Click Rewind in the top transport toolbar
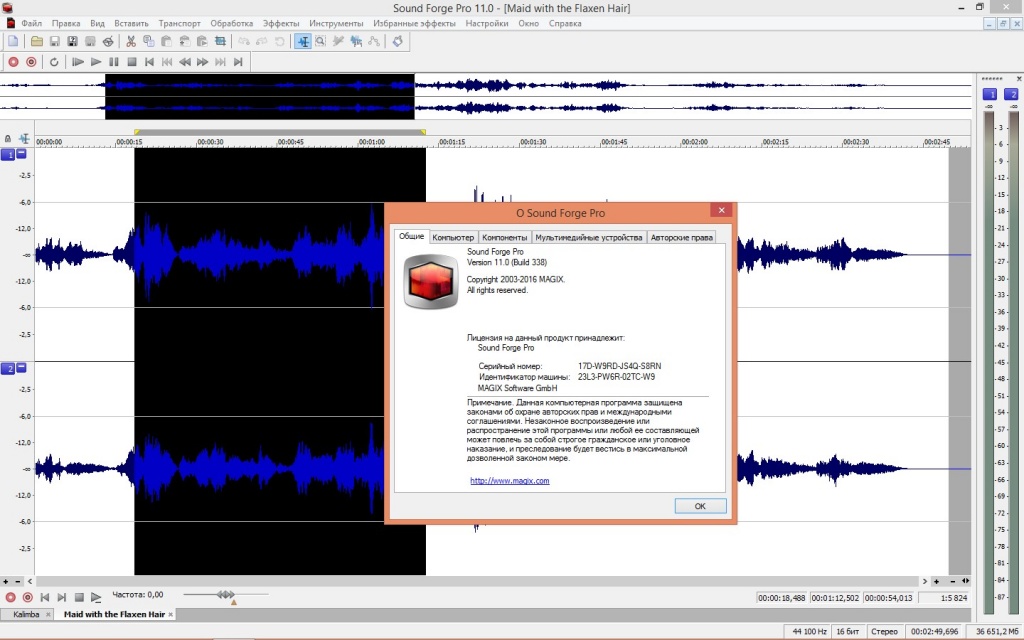Image resolution: width=1024 pixels, height=640 pixels. [185, 62]
